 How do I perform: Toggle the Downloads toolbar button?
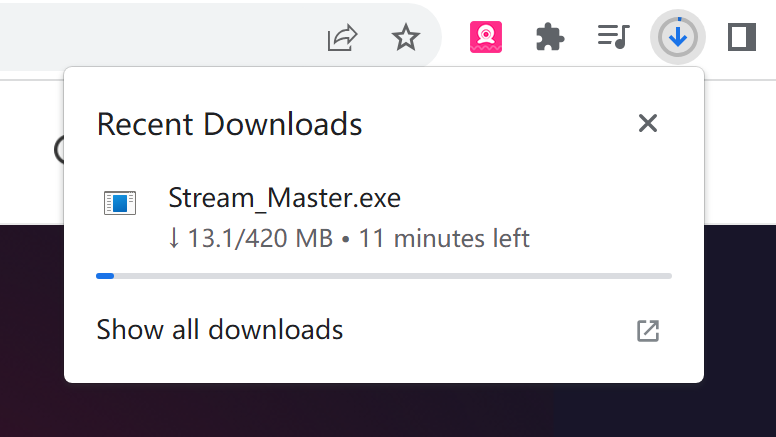point(678,37)
